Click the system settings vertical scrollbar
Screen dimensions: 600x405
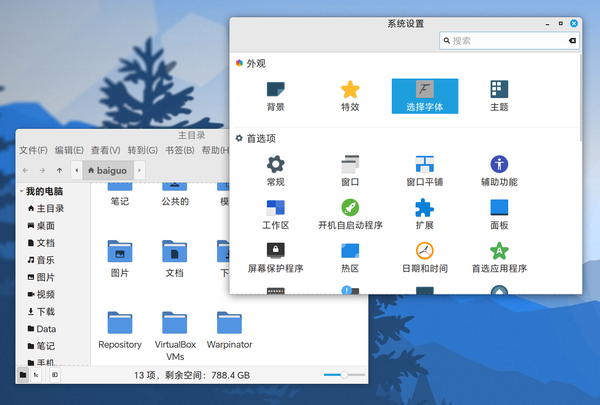[580, 98]
